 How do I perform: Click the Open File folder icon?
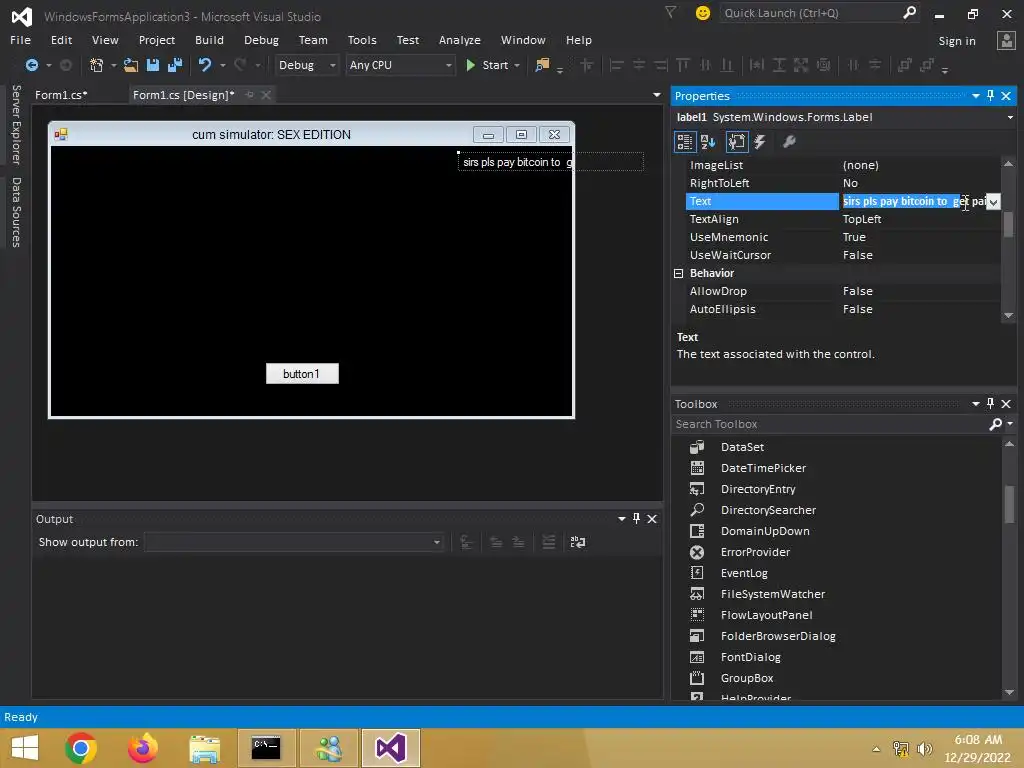point(131,65)
